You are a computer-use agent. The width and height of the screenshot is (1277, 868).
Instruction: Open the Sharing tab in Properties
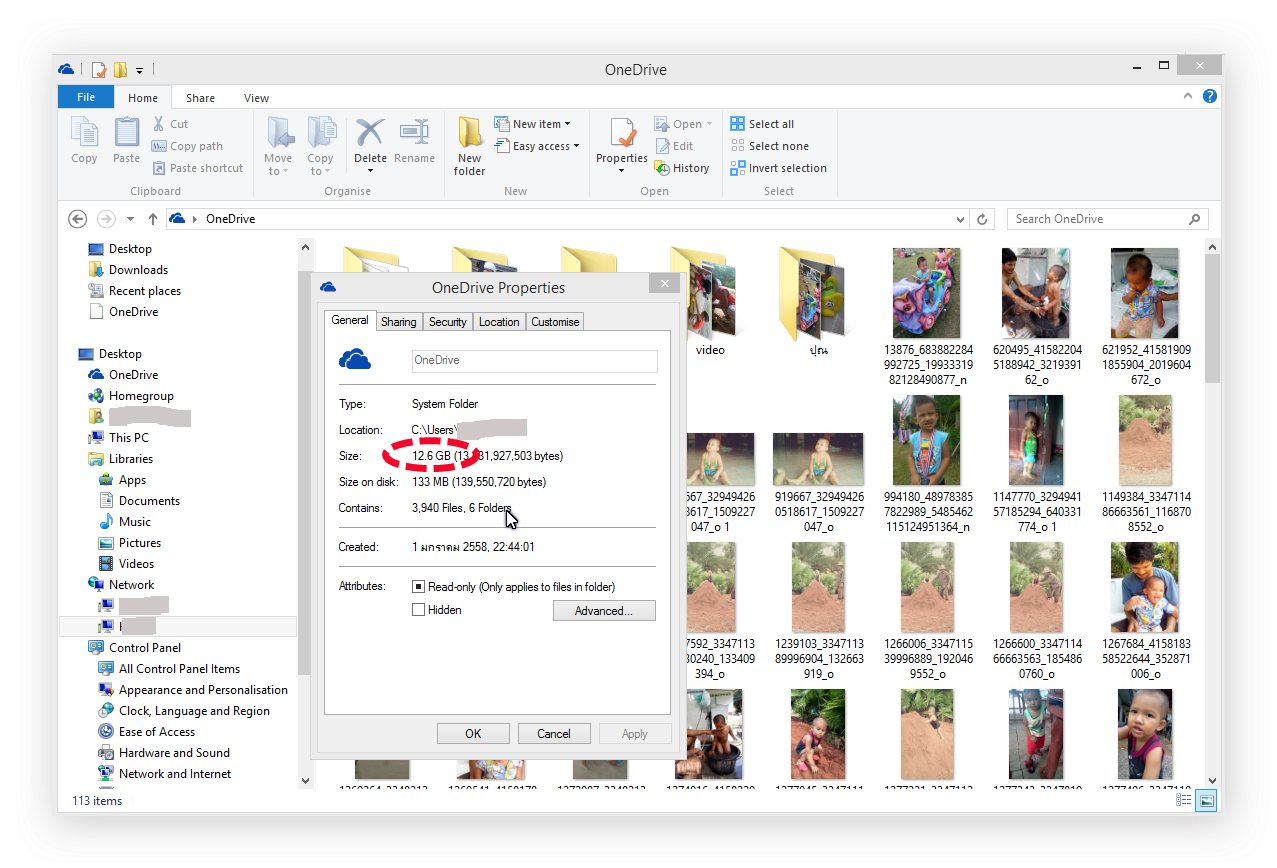point(398,322)
